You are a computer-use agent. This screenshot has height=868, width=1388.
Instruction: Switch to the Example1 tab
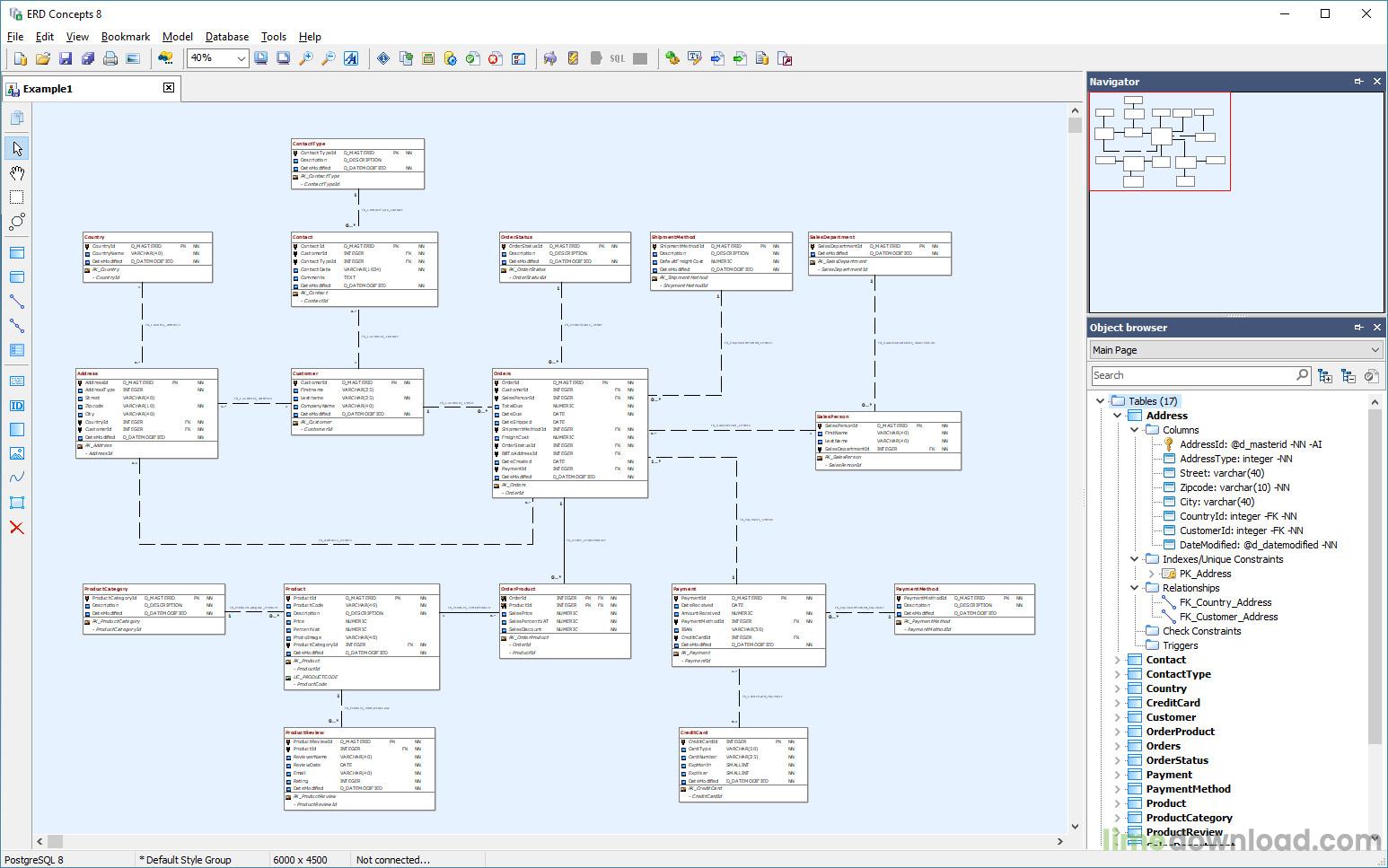pyautogui.click(x=48, y=89)
